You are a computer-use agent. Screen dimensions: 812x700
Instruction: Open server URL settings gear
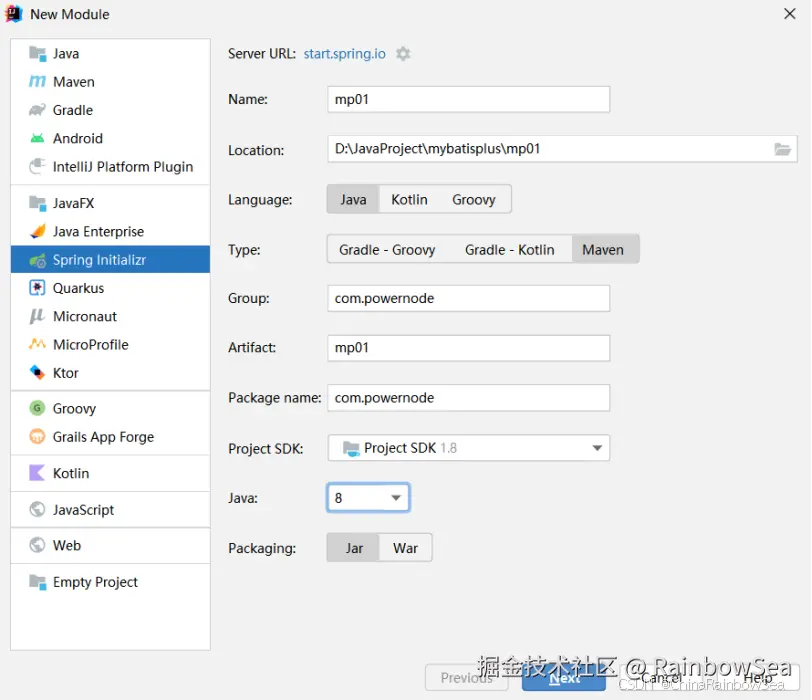click(403, 54)
